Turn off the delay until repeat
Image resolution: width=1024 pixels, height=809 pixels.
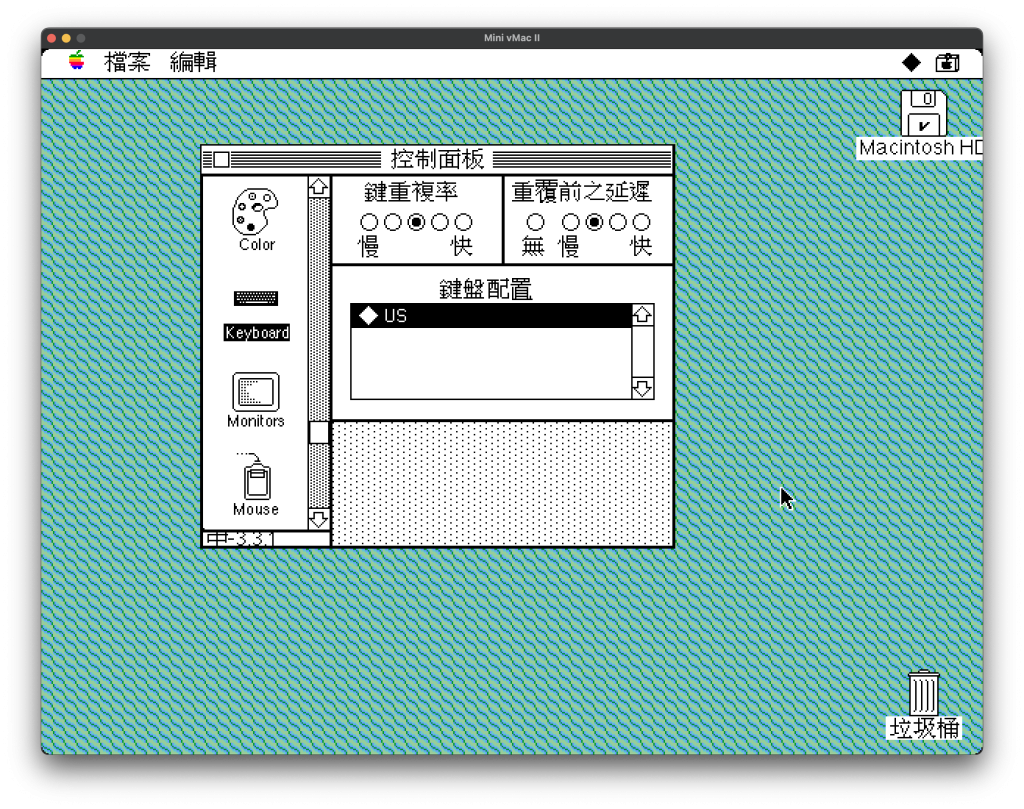(x=535, y=222)
